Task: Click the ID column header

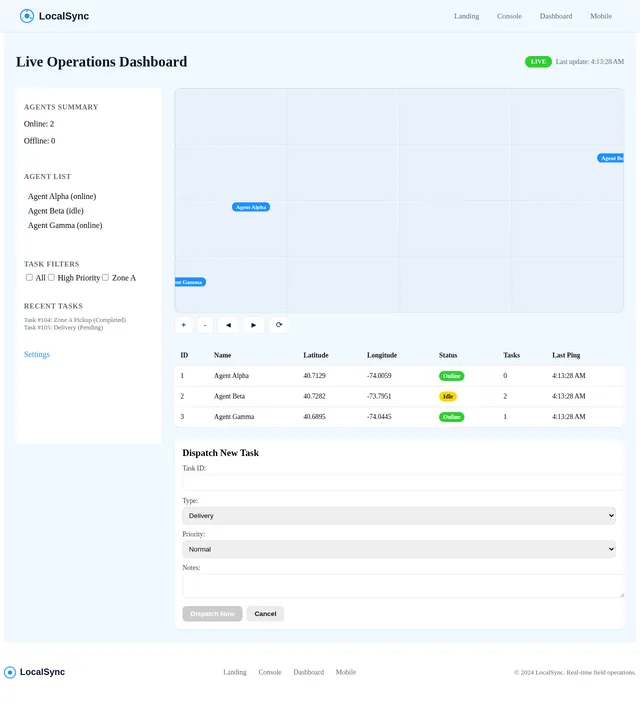Action: point(184,355)
